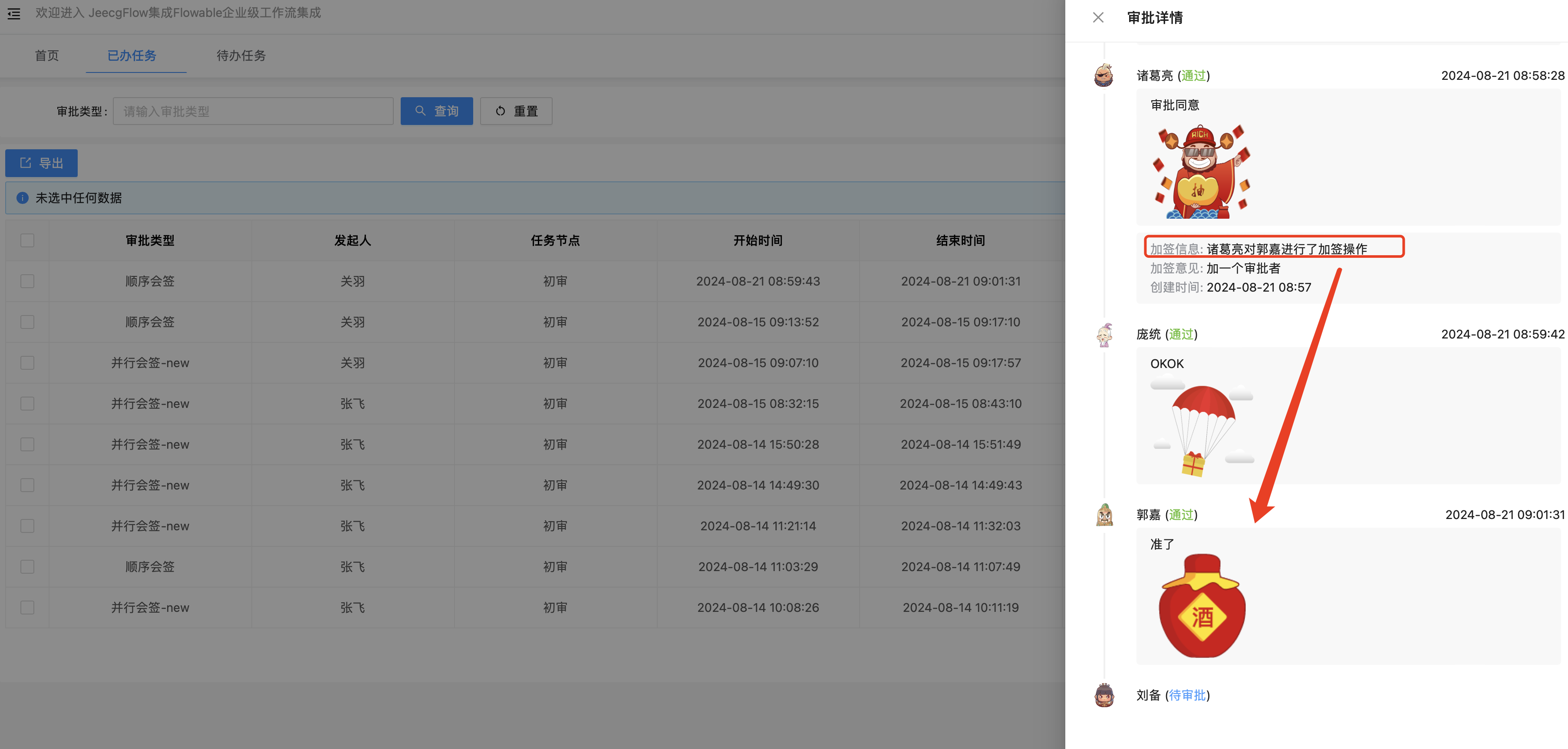Go to the 首页 tab
Image resolution: width=1568 pixels, height=749 pixels.
click(x=47, y=56)
